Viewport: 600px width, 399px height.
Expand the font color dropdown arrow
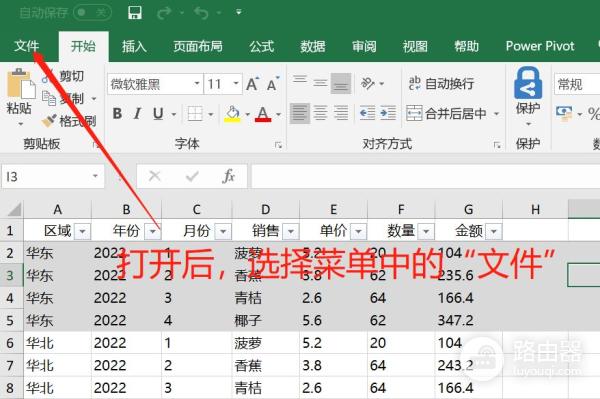278,114
